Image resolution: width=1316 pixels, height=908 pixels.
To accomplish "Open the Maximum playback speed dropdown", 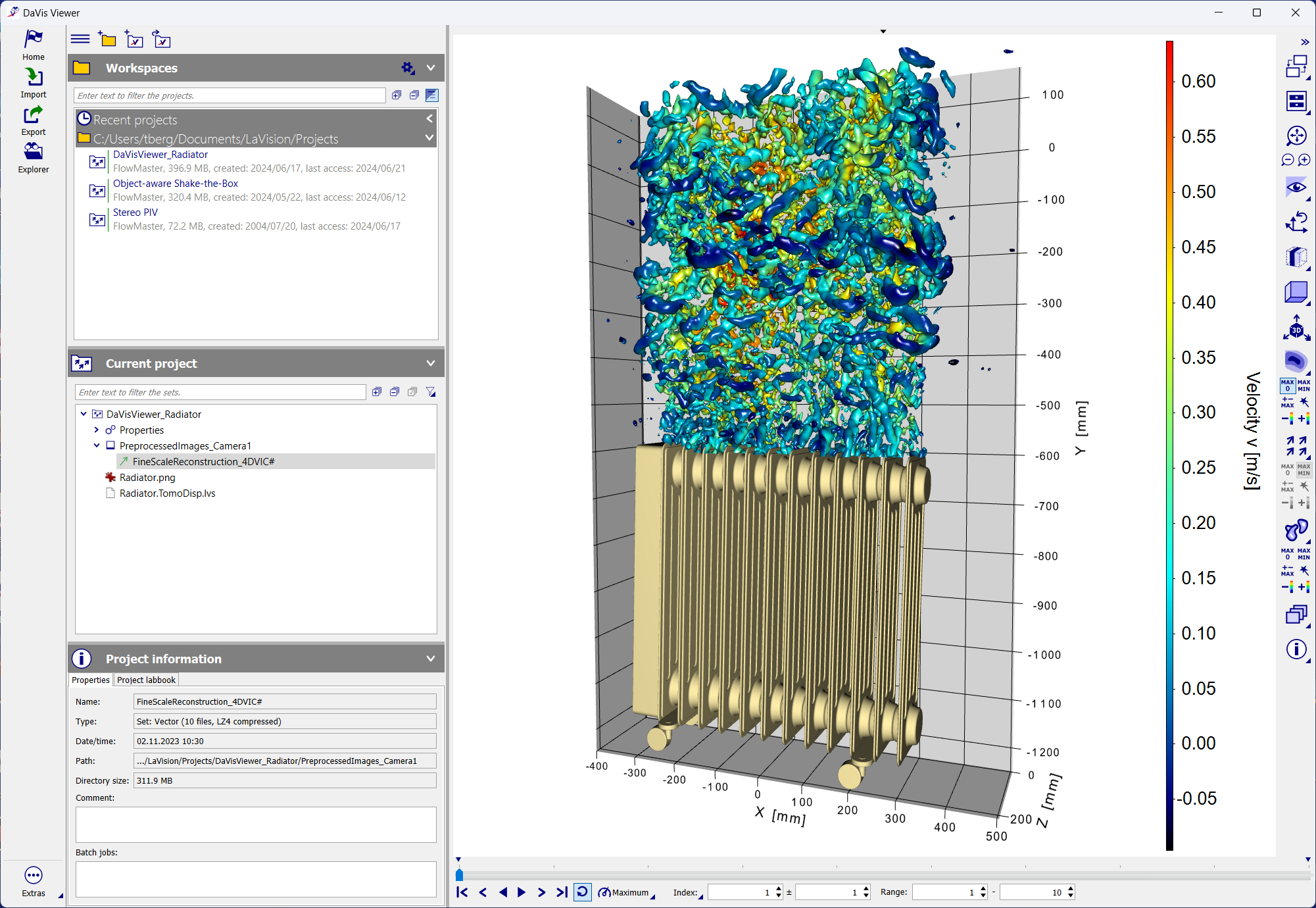I will tap(627, 892).
